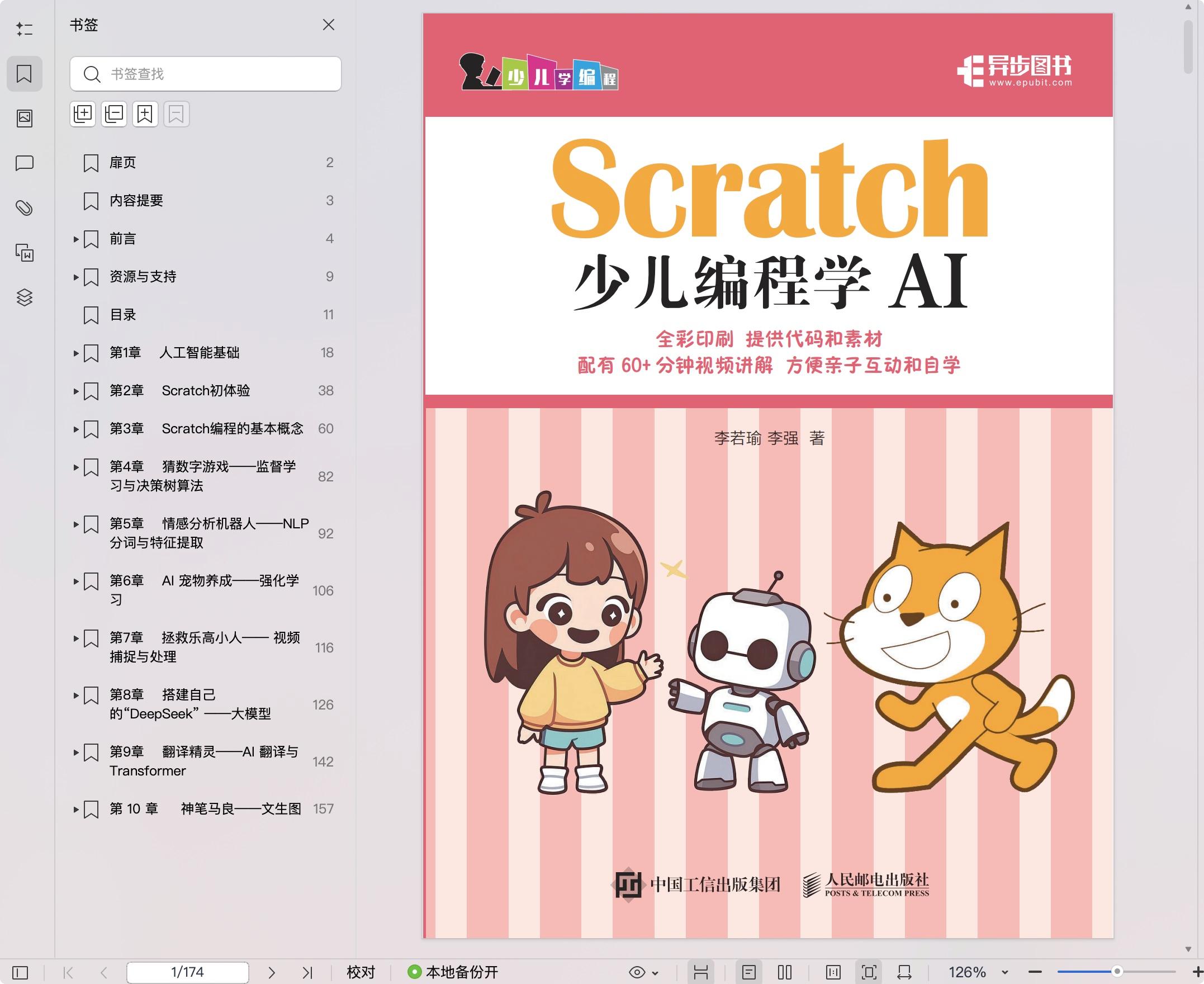Toggle the sidebar panel from status bar

coord(20,973)
